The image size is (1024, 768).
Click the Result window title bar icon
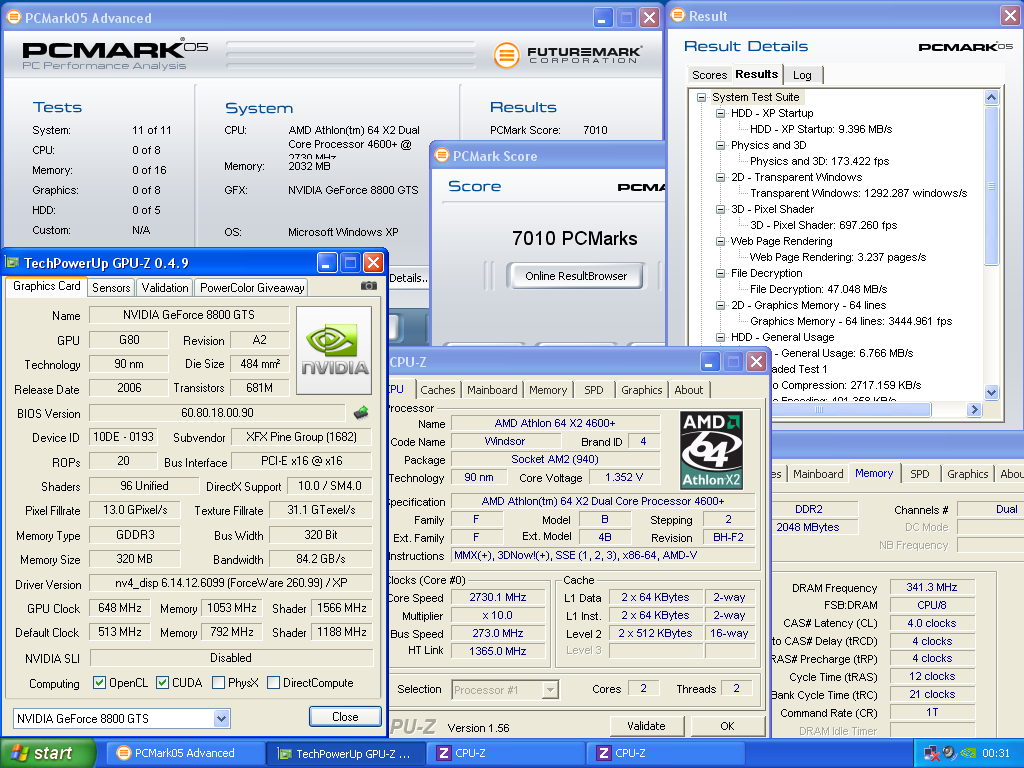point(679,16)
